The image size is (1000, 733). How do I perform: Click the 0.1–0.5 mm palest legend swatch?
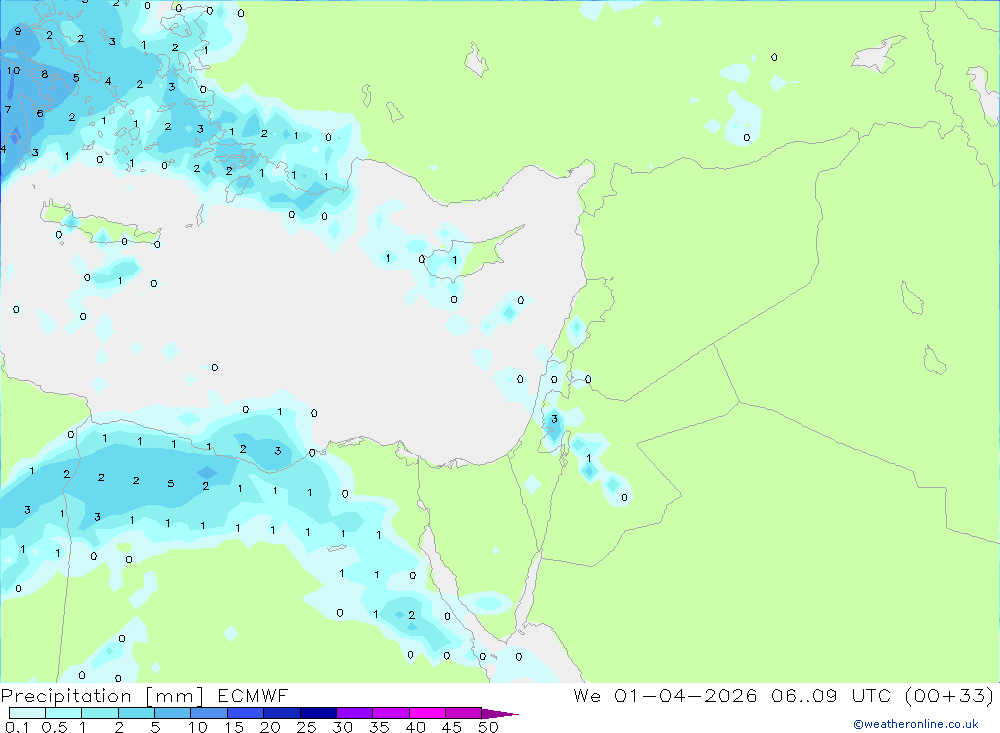(27, 713)
